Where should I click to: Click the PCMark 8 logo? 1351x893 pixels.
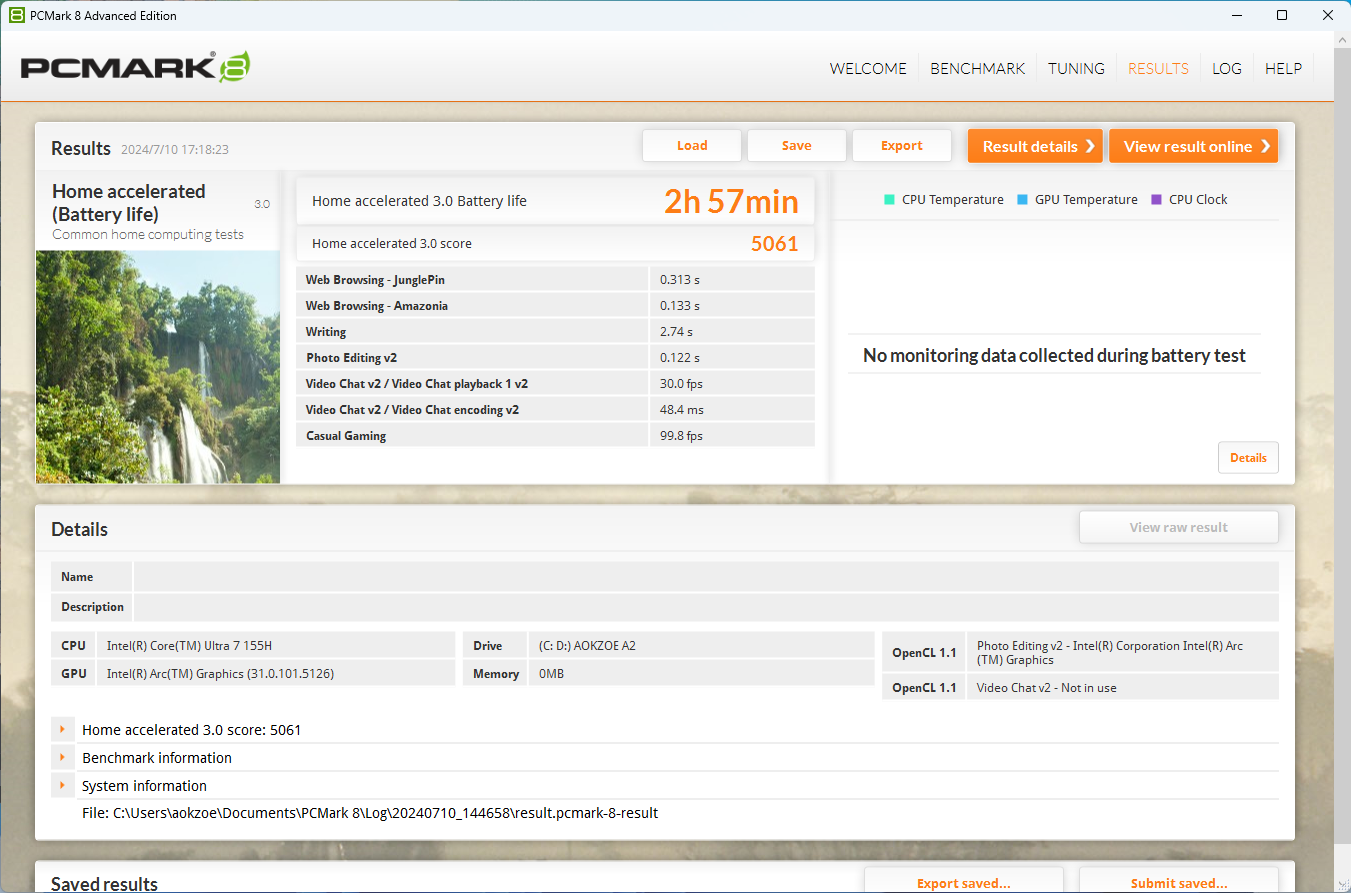135,68
